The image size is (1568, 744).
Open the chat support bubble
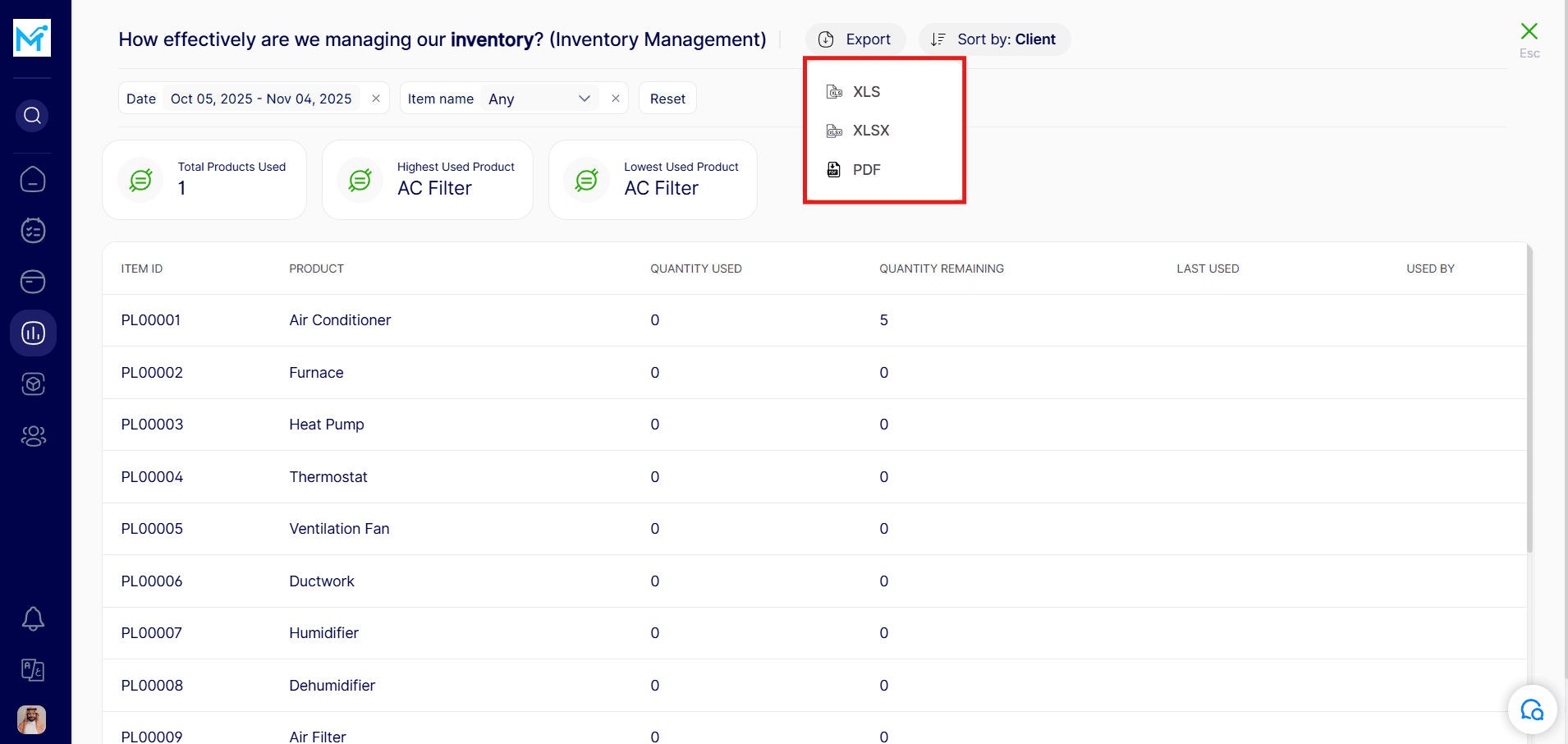(x=1532, y=710)
